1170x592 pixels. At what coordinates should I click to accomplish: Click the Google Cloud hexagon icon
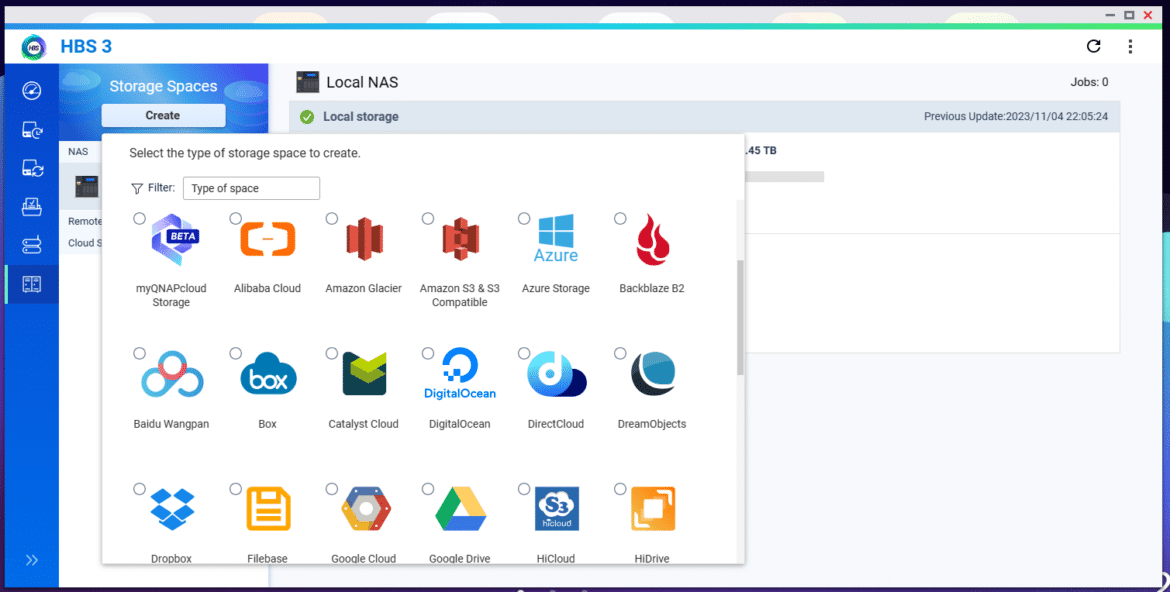click(x=366, y=509)
